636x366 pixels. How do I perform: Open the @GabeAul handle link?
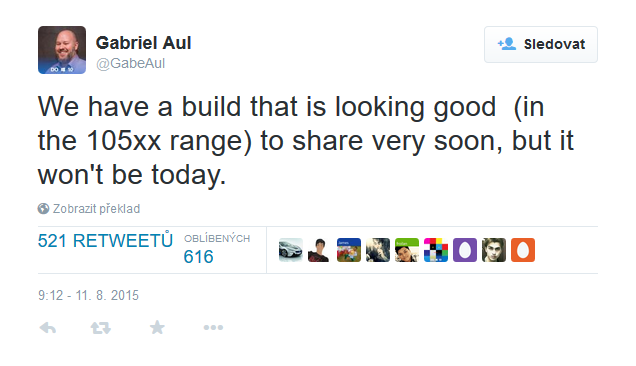pyautogui.click(x=131, y=63)
